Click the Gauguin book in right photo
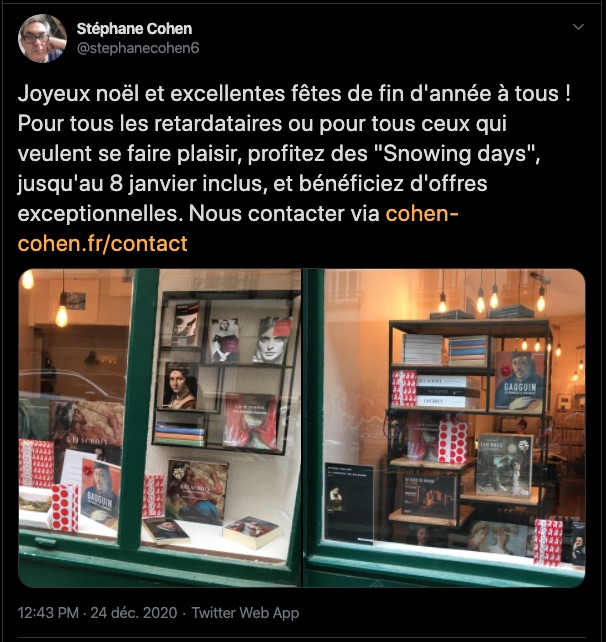This screenshot has width=606, height=642. [x=519, y=382]
